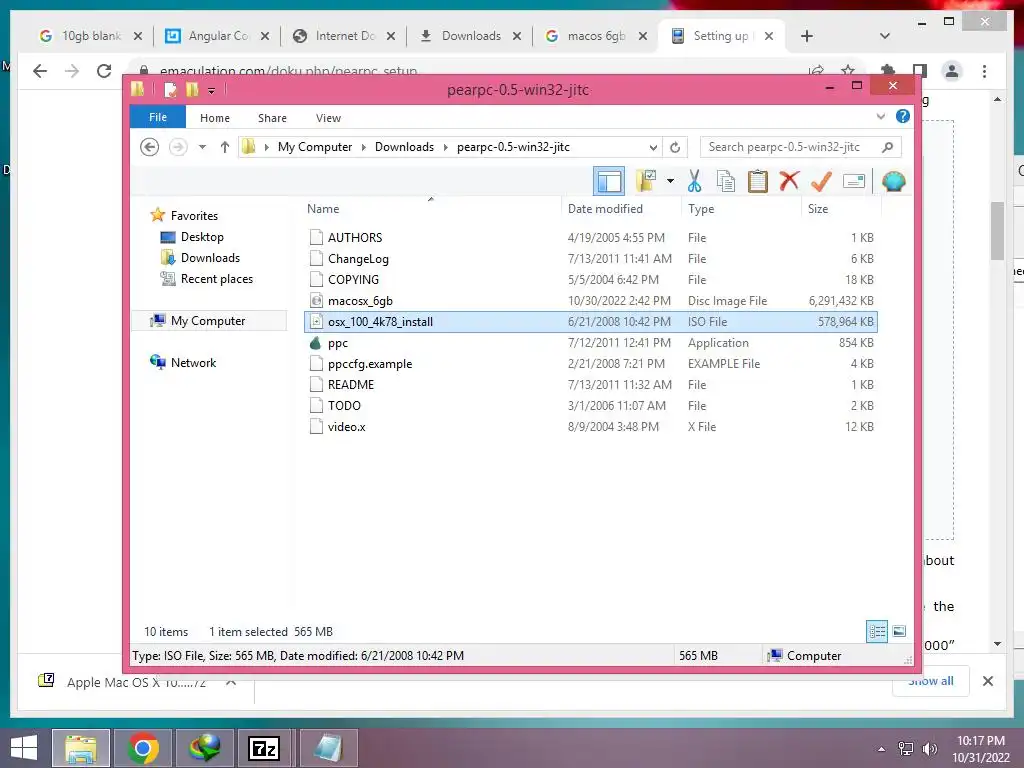Expand the Explorer ribbon chevron
Image resolution: width=1024 pixels, height=768 pixels.
pyautogui.click(x=880, y=117)
